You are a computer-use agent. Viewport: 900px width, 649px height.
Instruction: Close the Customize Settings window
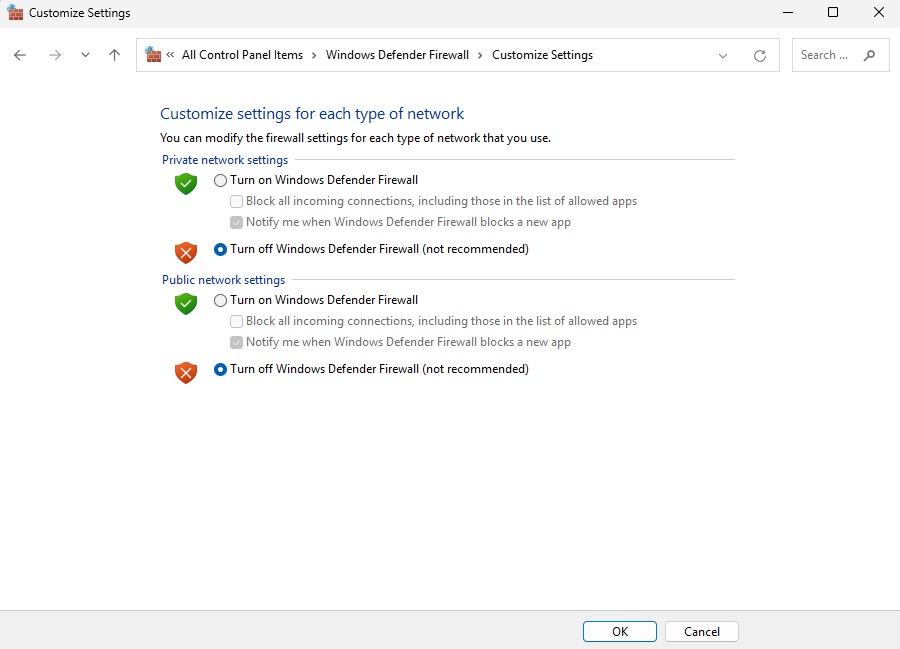click(878, 13)
